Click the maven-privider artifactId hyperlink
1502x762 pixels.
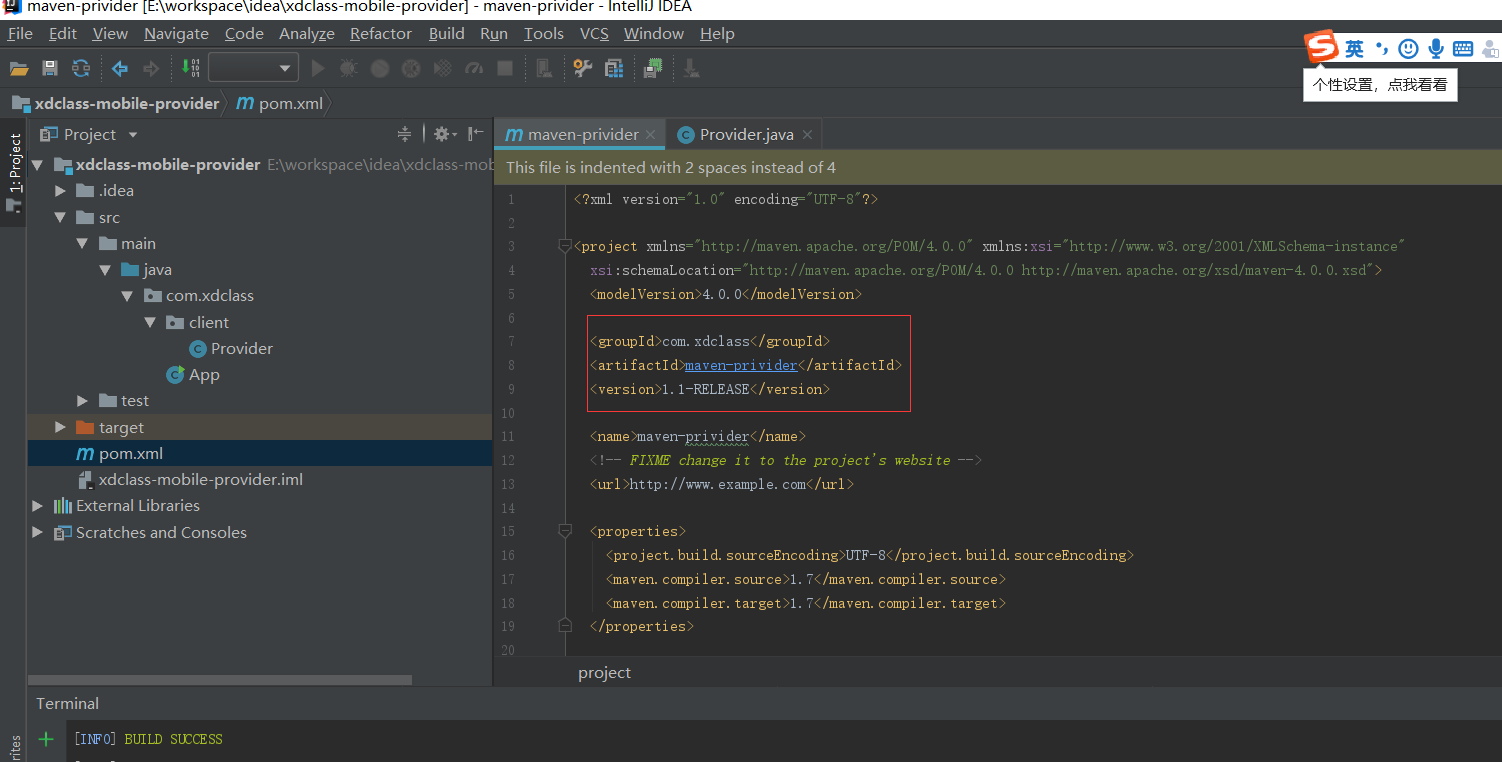(740, 365)
